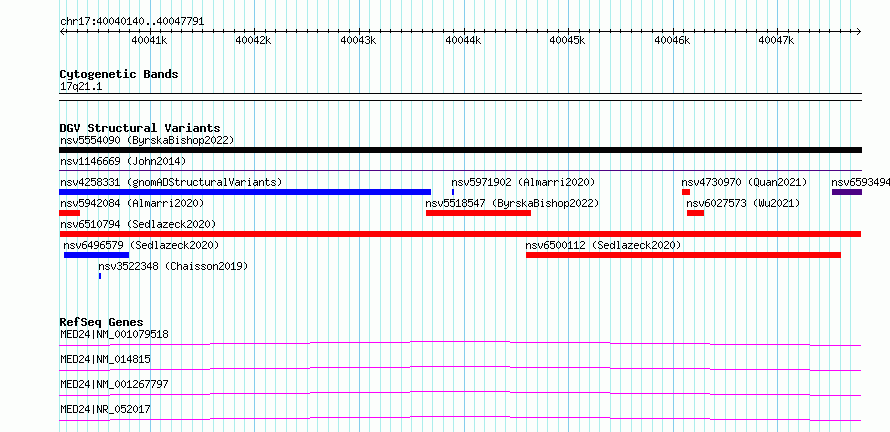Screen dimensions: 890x432
Task: Click the ruler's left arrowhead
Action: (62, 31)
